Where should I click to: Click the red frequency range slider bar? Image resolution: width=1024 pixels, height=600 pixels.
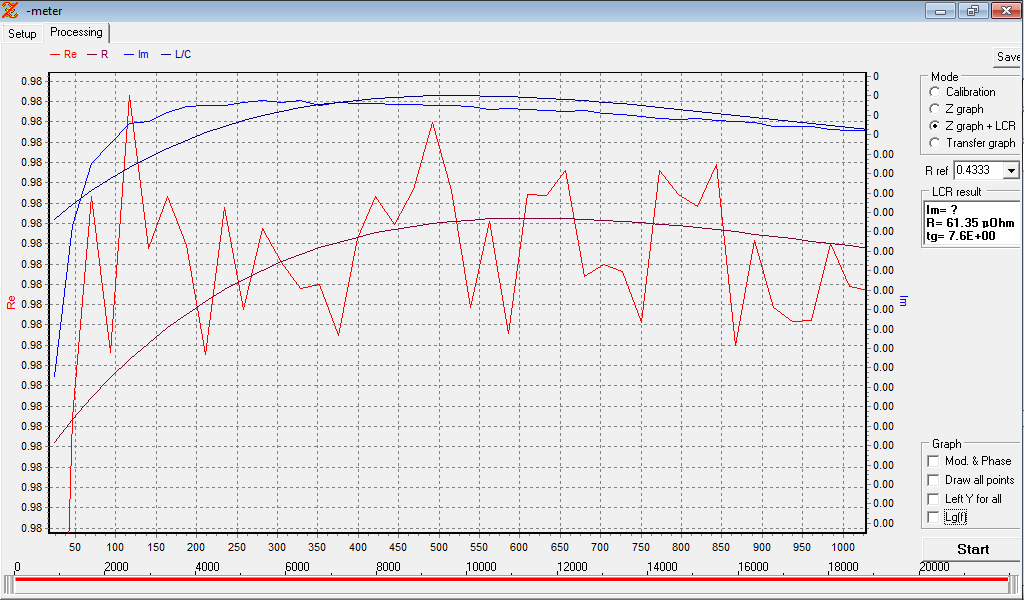(511, 579)
